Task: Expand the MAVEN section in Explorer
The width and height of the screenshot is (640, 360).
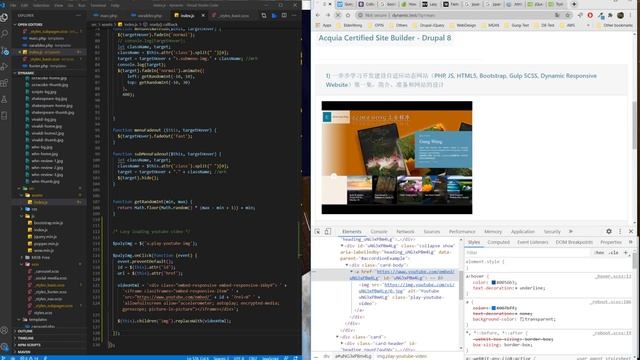Action: pyautogui.click(x=24, y=352)
